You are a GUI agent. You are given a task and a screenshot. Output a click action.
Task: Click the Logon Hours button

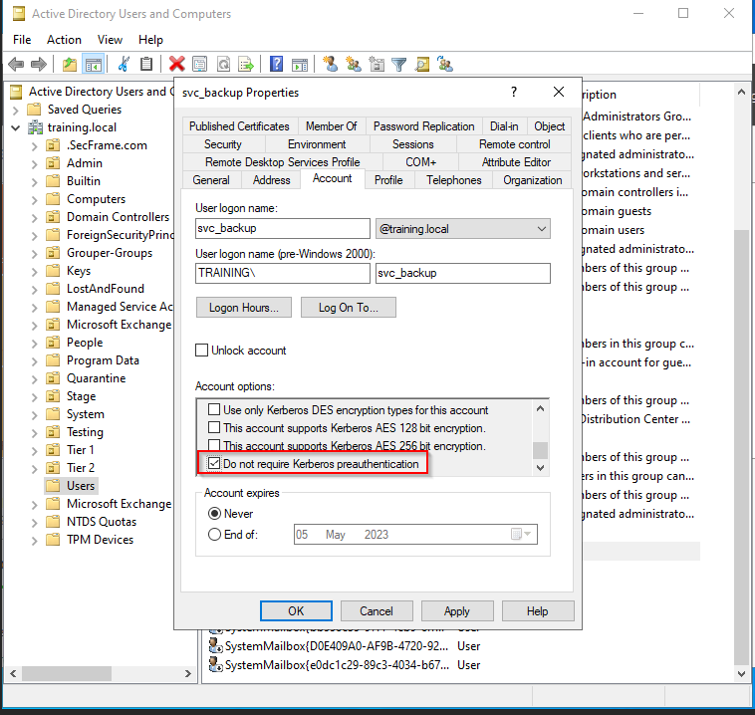244,307
